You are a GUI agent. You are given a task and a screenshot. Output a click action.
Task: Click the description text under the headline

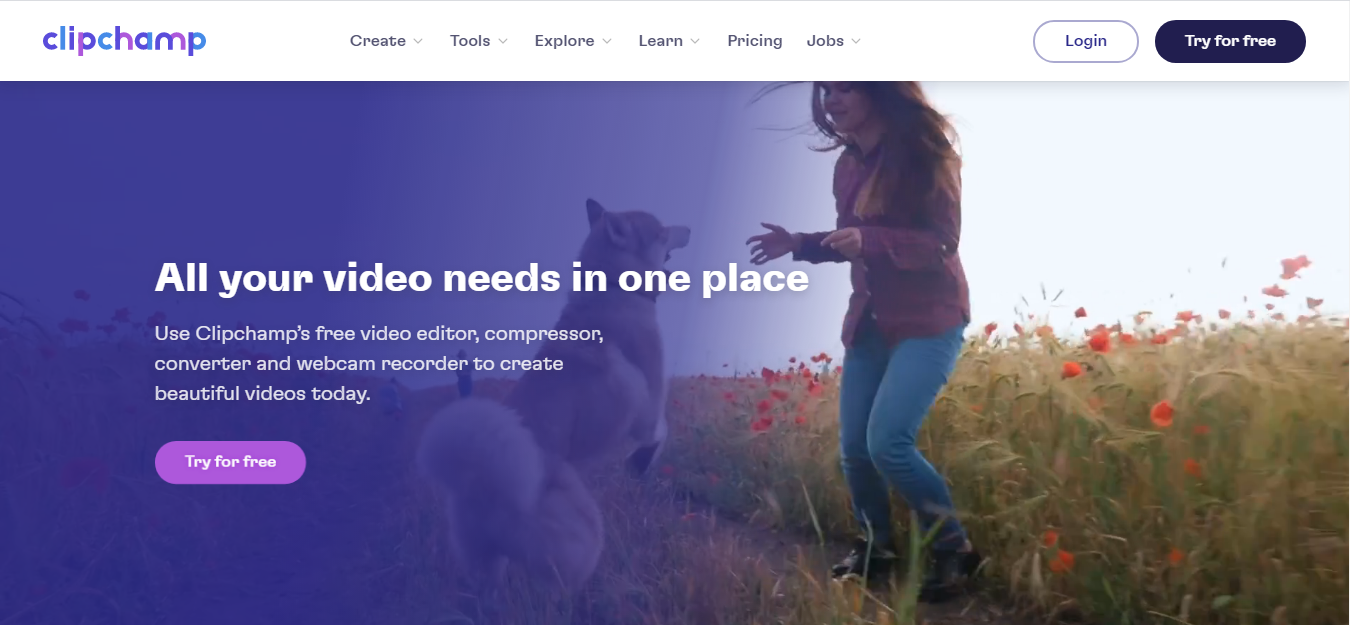pyautogui.click(x=378, y=363)
